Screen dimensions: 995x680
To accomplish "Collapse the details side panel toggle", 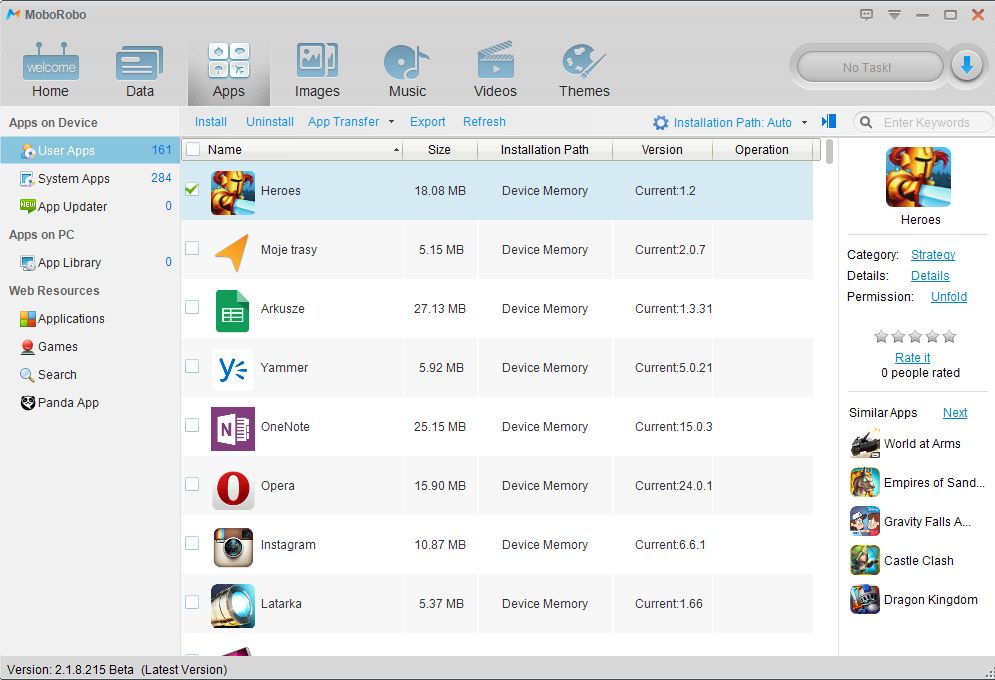I will (x=829, y=121).
